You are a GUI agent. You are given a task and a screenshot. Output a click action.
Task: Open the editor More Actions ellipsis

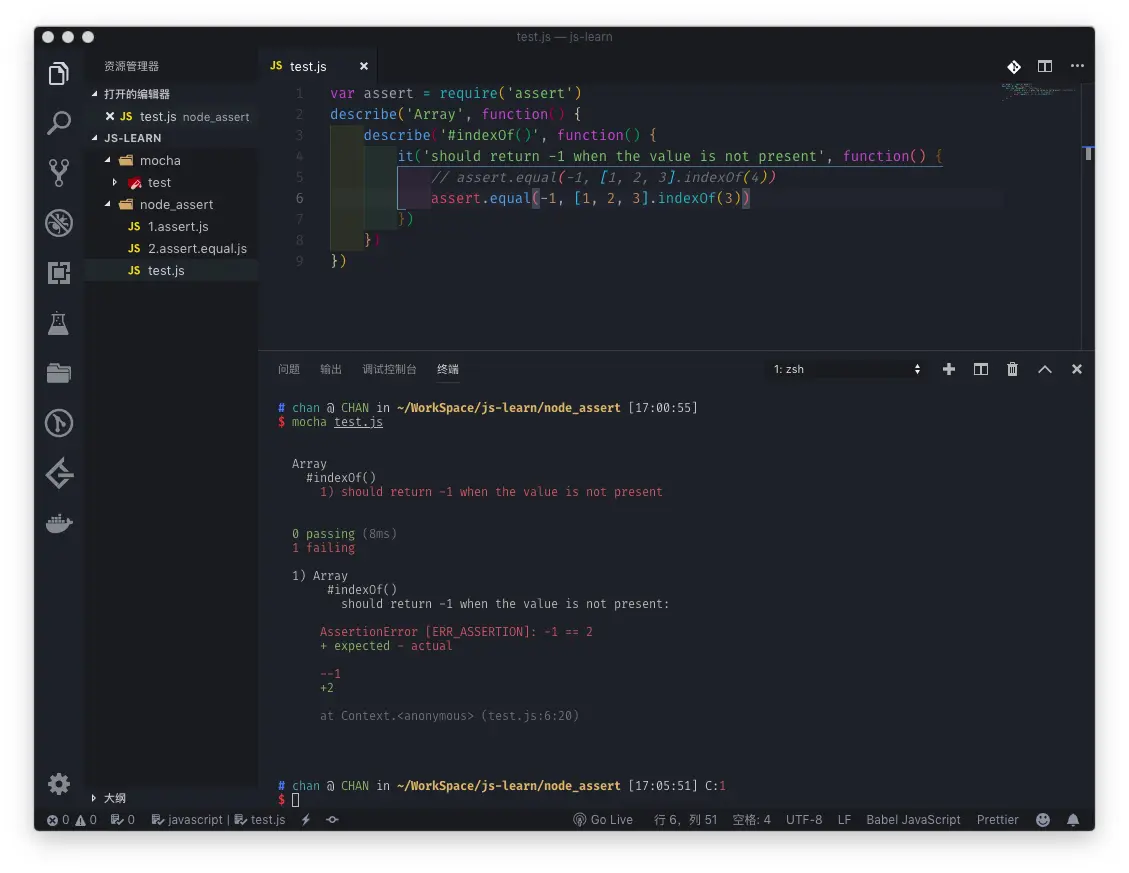(1077, 66)
